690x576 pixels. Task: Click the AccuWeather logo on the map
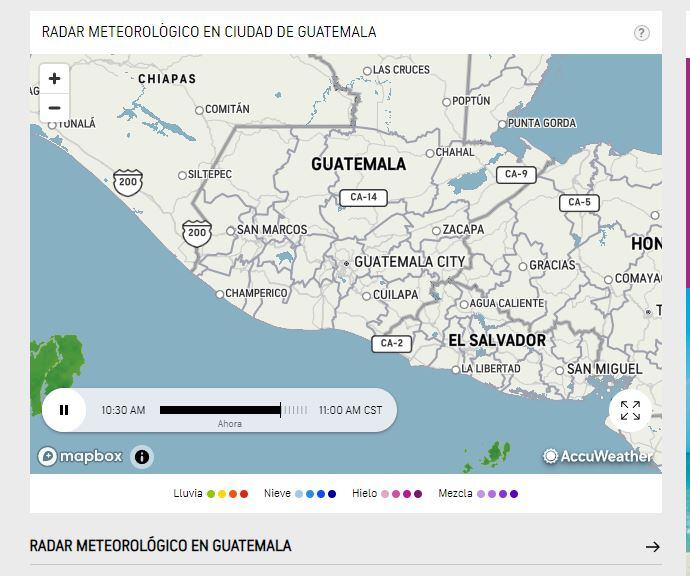point(598,456)
